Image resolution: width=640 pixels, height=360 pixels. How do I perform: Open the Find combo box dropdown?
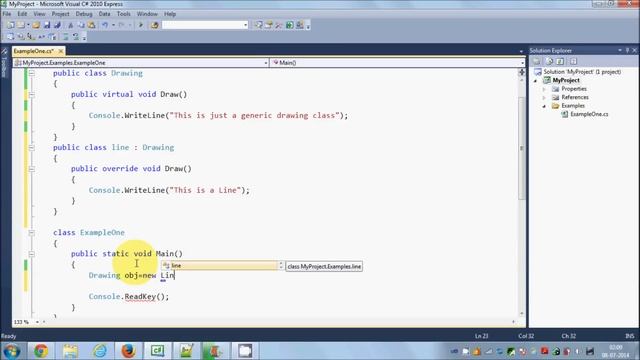[x=245, y=25]
